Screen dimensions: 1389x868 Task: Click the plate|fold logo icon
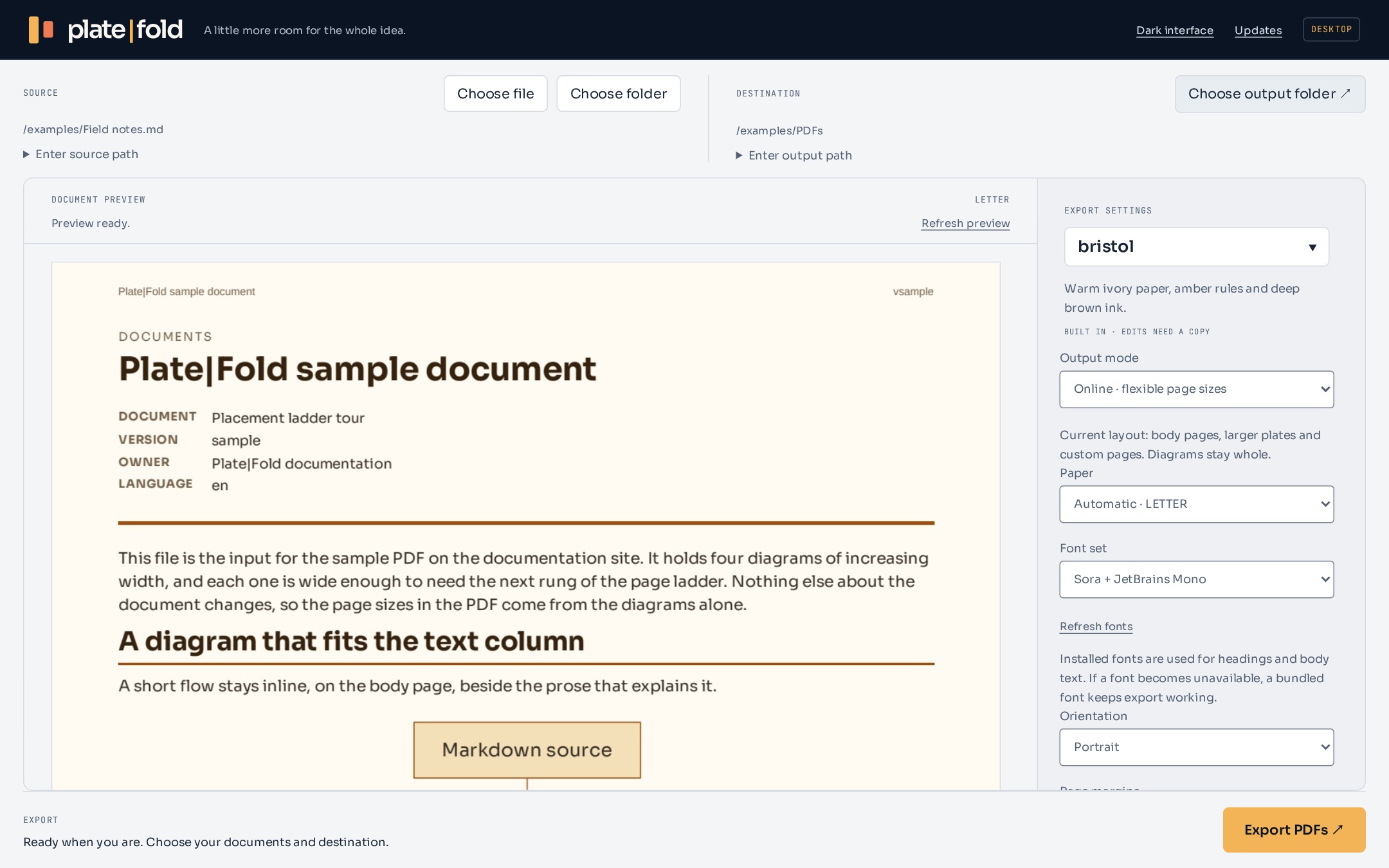pos(41,30)
